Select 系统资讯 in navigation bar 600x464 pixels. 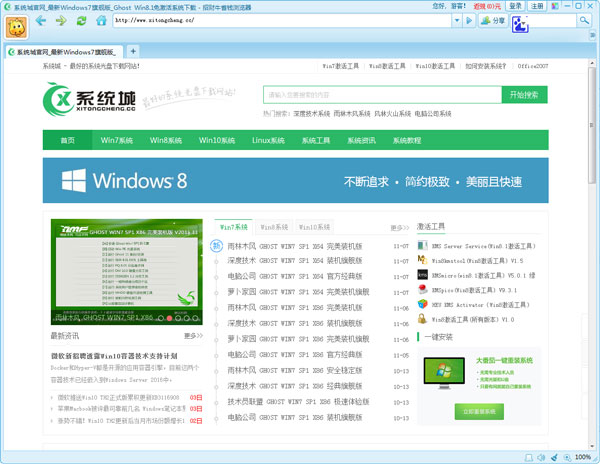[x=361, y=140]
